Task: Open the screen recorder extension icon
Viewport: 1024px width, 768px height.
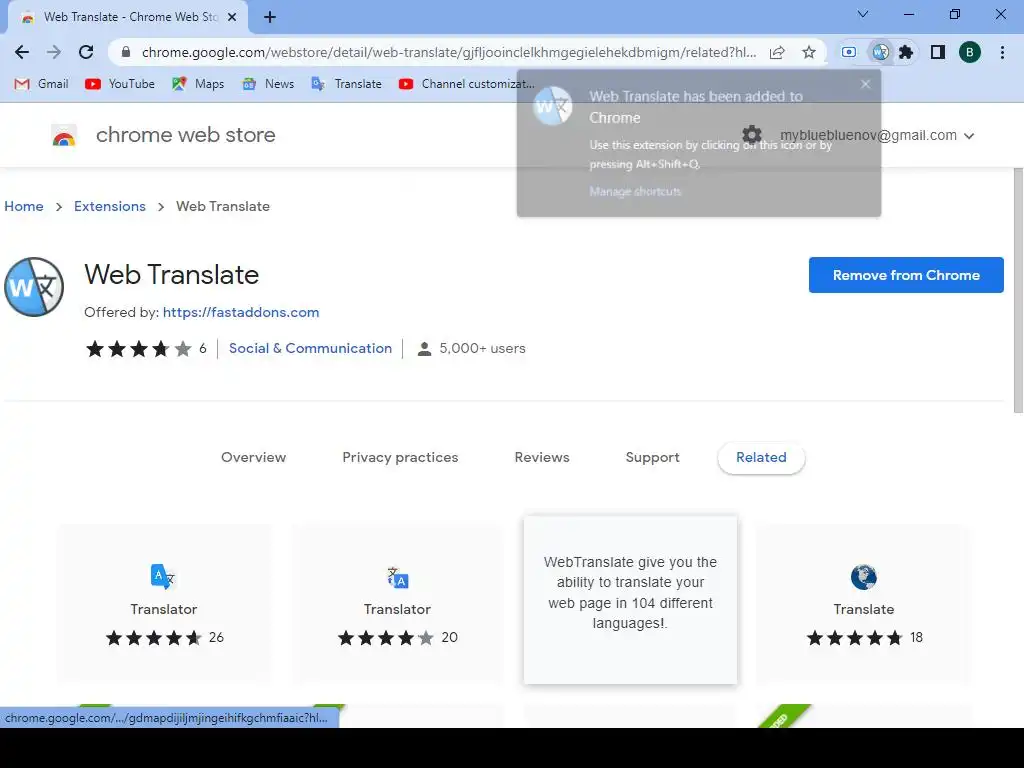Action: click(x=849, y=52)
